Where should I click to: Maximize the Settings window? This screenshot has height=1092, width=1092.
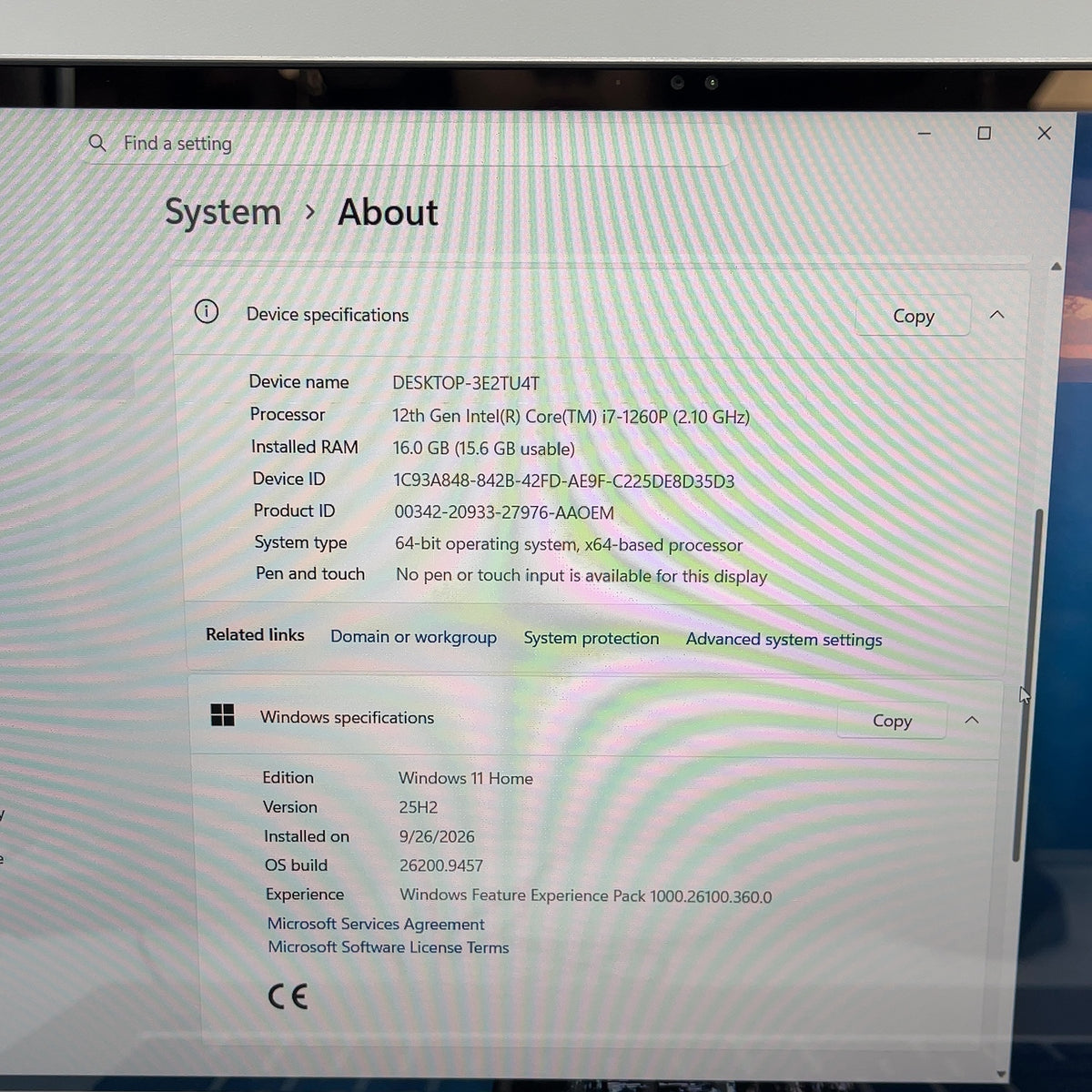984,134
